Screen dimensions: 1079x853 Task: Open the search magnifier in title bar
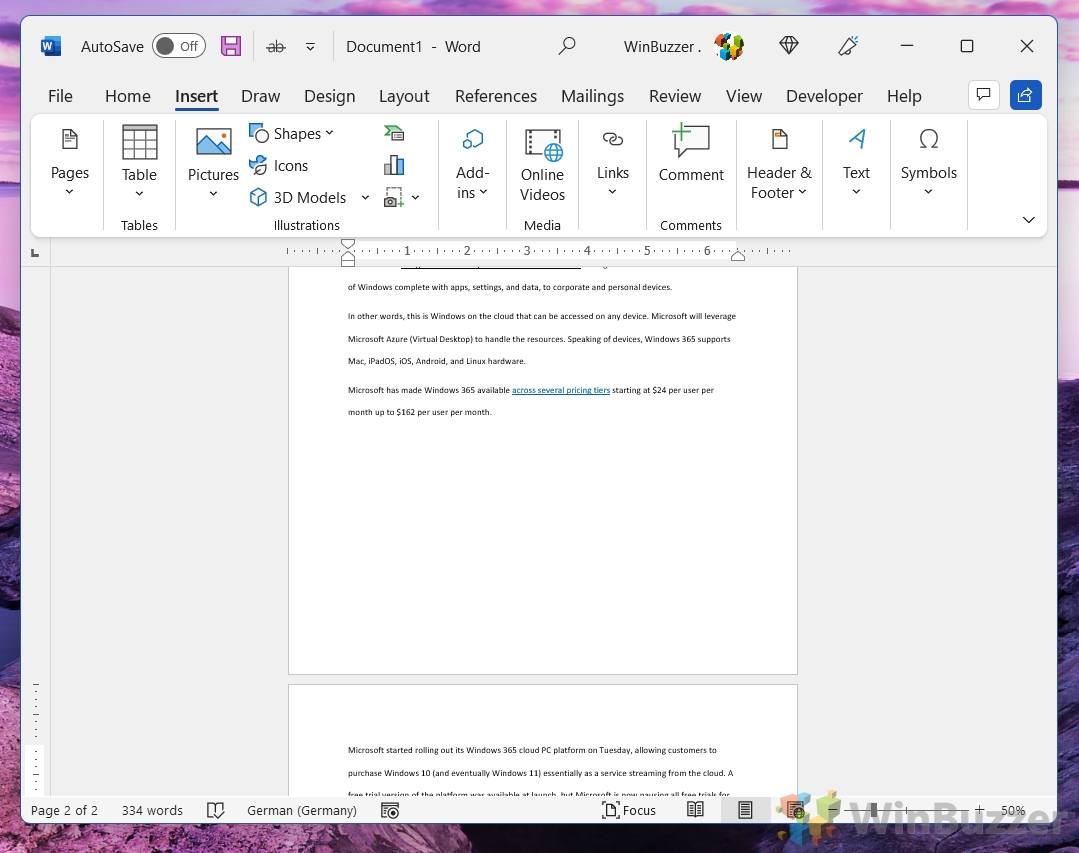567,46
